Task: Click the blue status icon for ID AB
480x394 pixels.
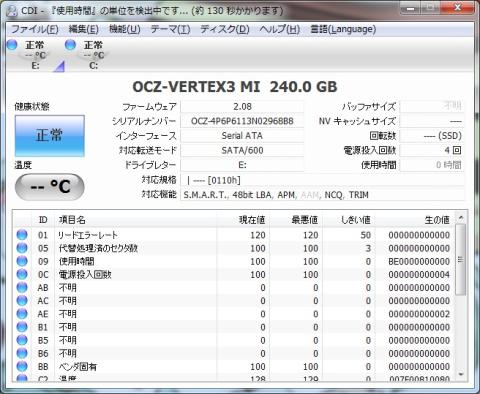Action: [x=22, y=287]
